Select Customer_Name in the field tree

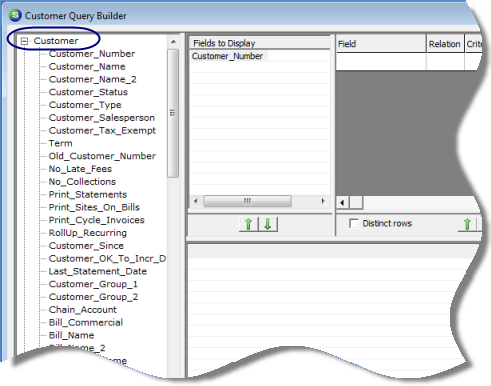(87, 66)
